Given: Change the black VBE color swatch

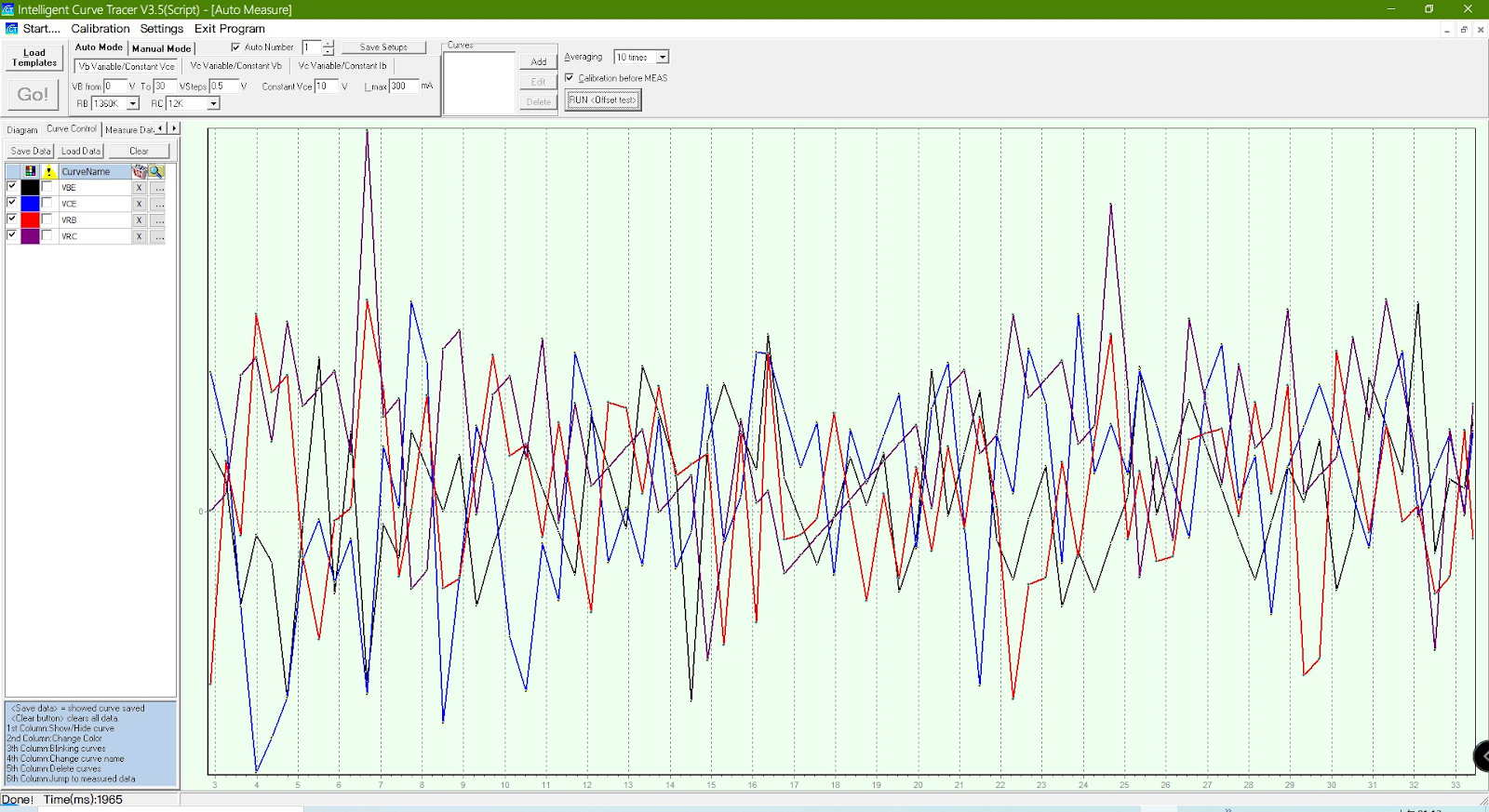Looking at the screenshot, I should (31, 188).
